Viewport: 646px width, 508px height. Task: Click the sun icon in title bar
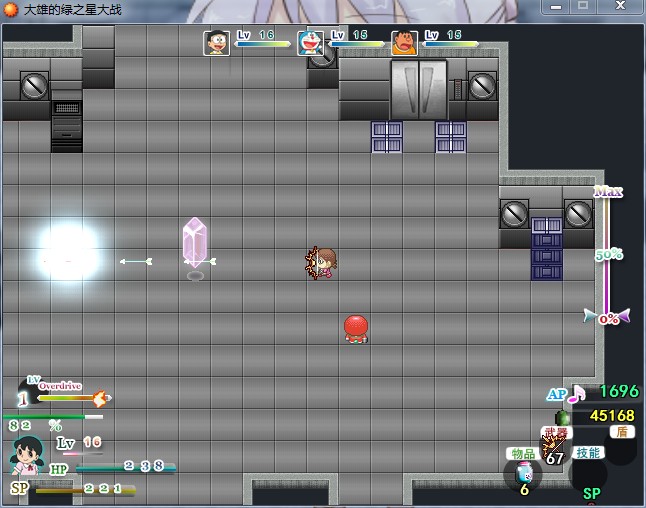11,9
